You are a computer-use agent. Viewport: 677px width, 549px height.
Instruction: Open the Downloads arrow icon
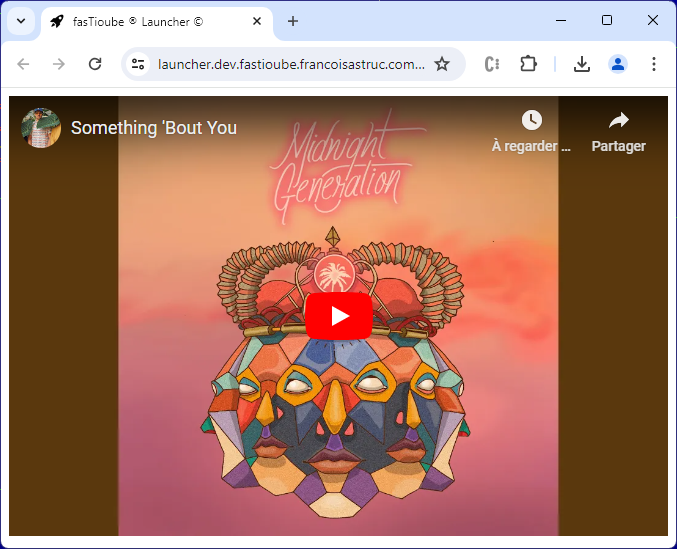pos(582,64)
